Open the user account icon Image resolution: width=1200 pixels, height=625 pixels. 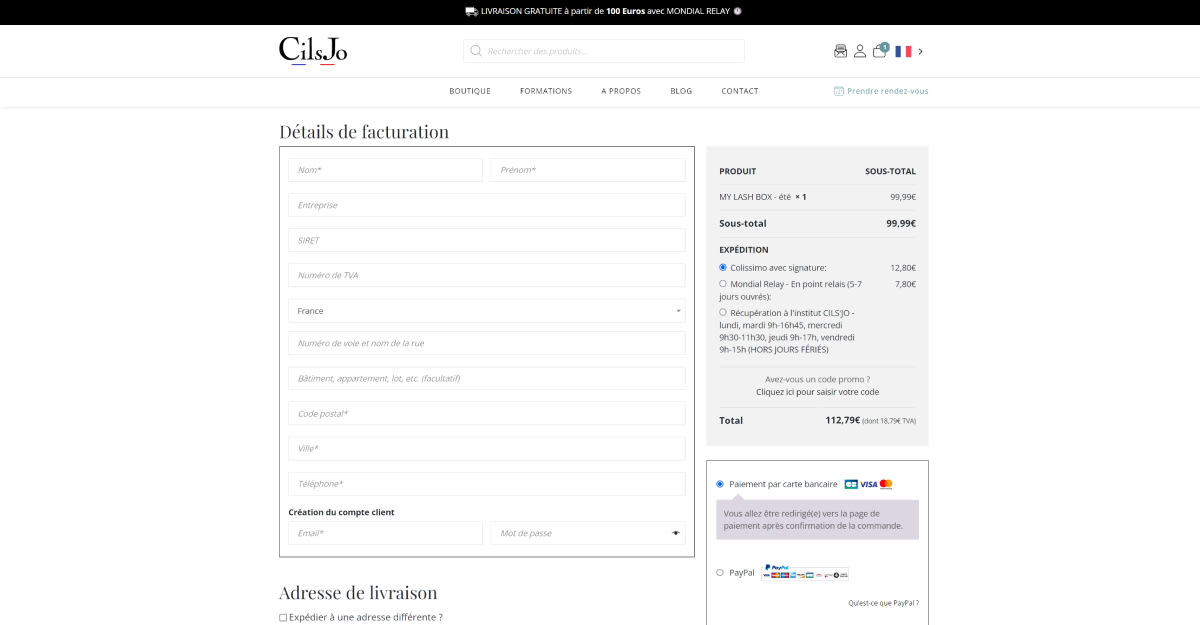tap(860, 51)
